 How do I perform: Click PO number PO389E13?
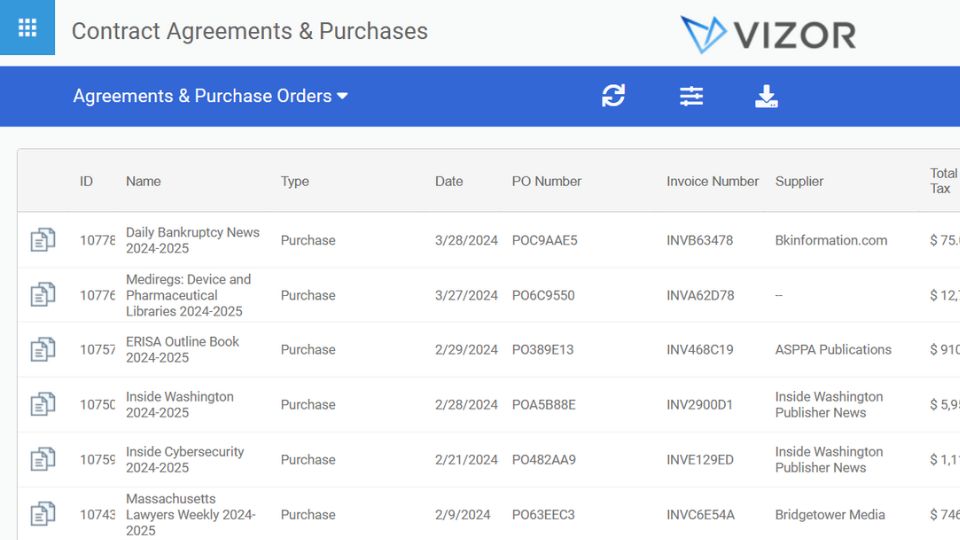(542, 350)
